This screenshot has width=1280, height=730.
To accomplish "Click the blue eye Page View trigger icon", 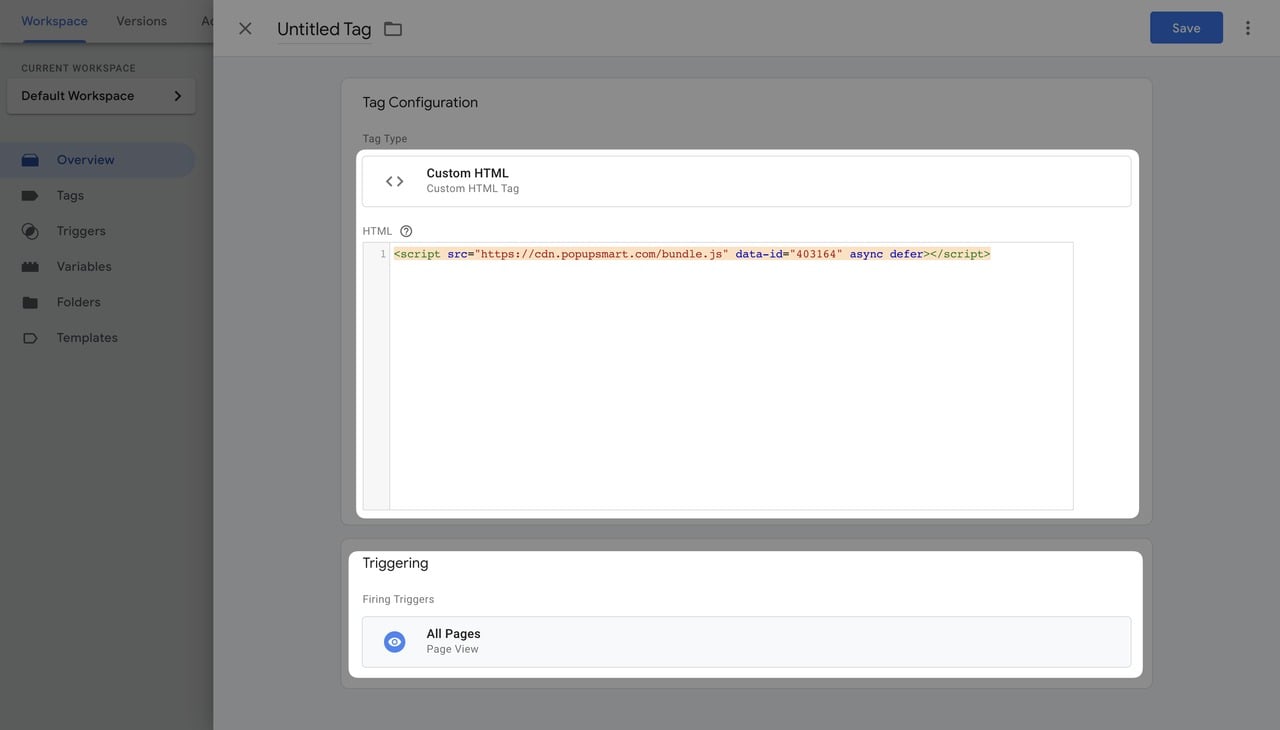I will 395,642.
